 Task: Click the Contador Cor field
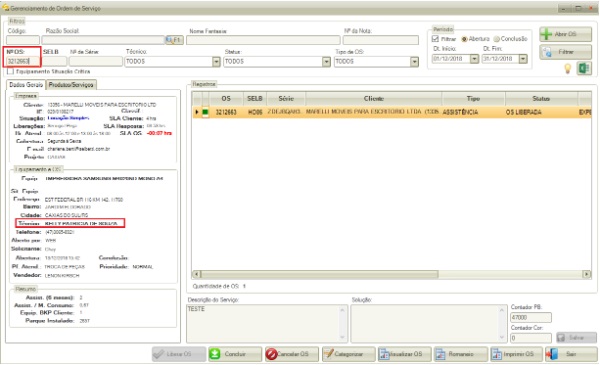point(531,338)
